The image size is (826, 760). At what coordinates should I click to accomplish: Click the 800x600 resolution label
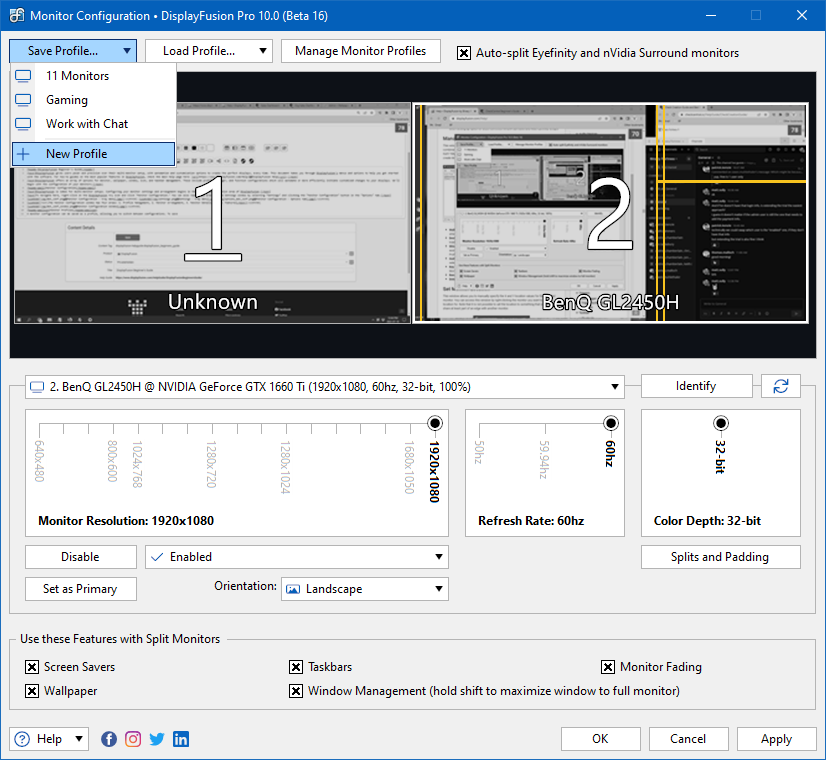click(112, 461)
